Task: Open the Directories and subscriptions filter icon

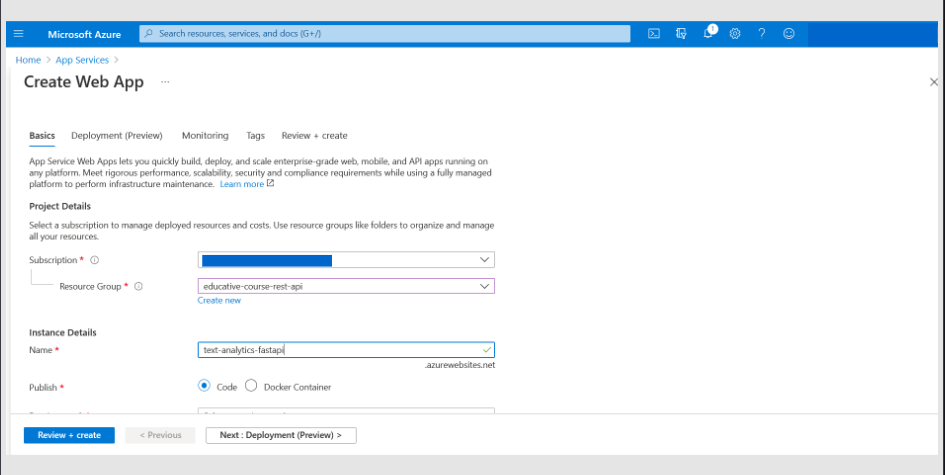Action: [681, 34]
